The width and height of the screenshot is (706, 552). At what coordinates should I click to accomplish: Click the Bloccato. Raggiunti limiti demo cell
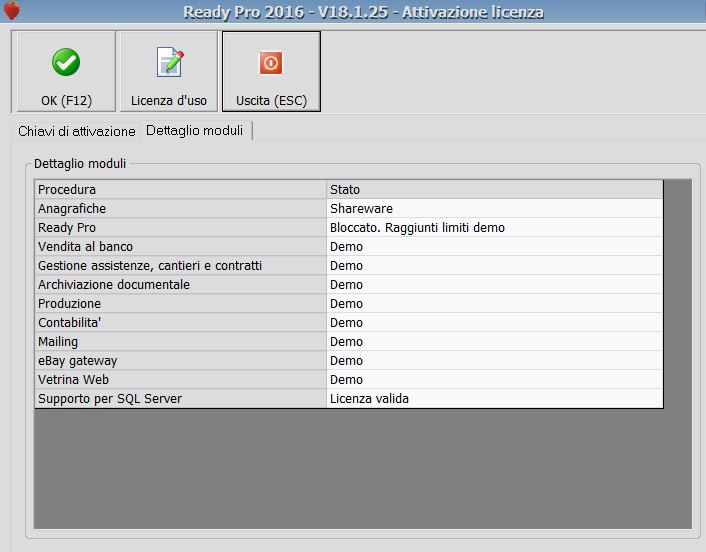[x=495, y=227]
